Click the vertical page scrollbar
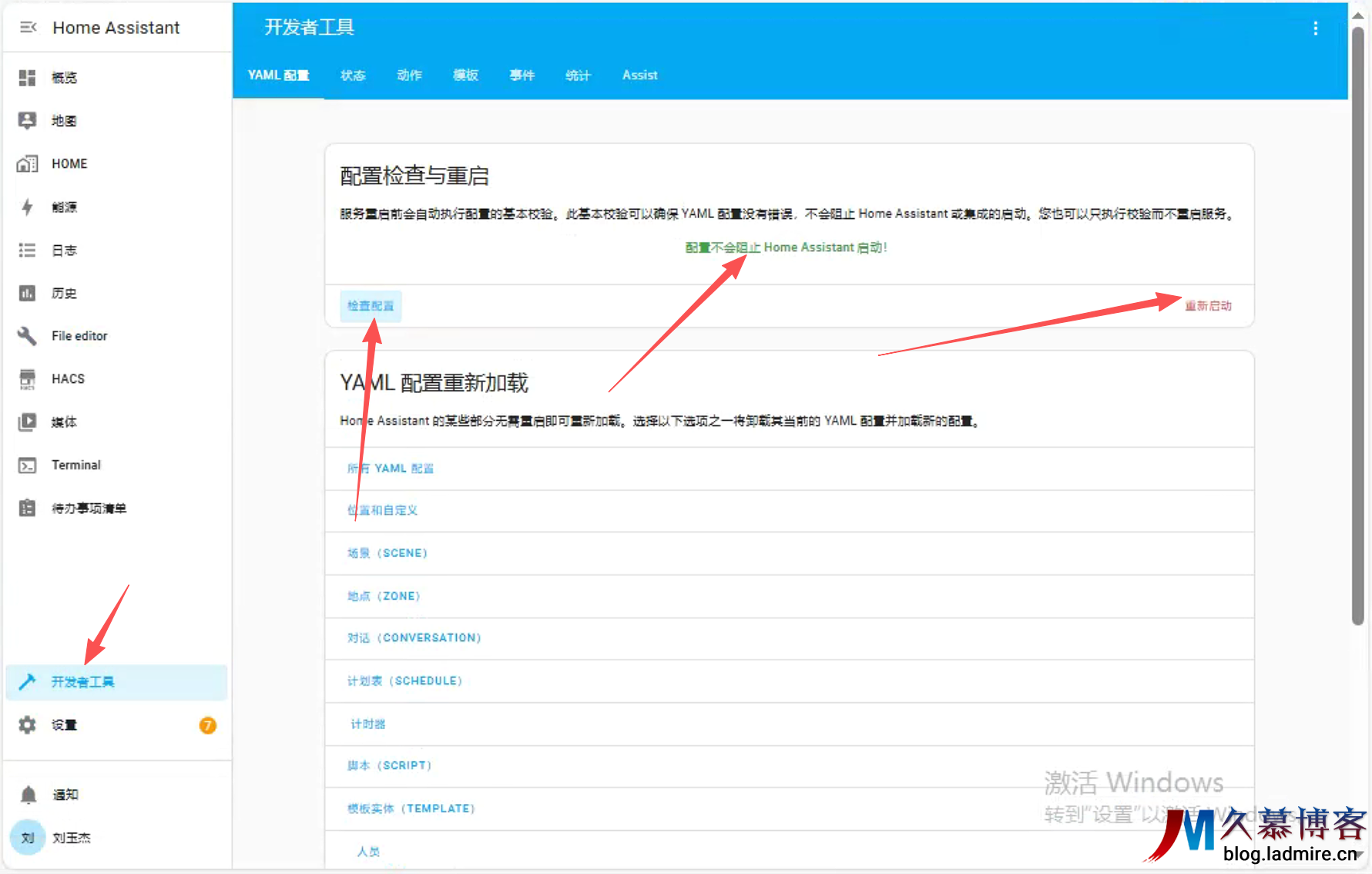Screen dimensions: 1372x874 (1357, 324)
